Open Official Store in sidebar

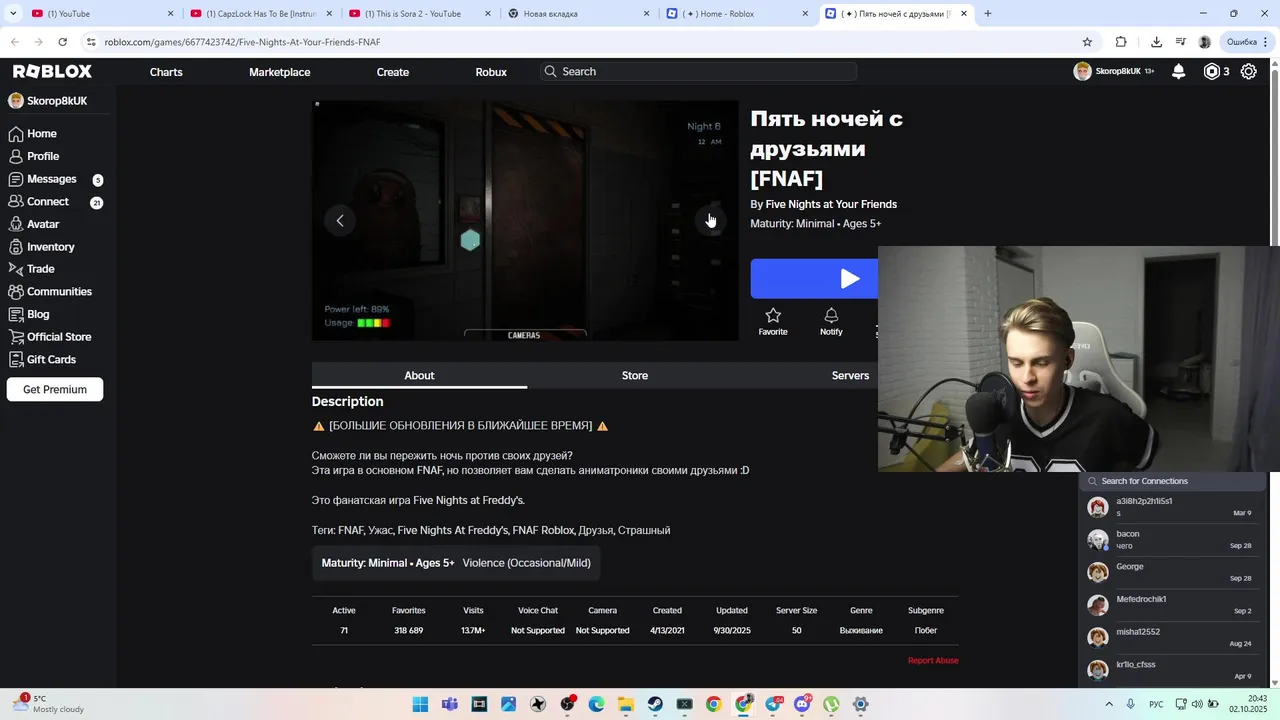(57, 337)
